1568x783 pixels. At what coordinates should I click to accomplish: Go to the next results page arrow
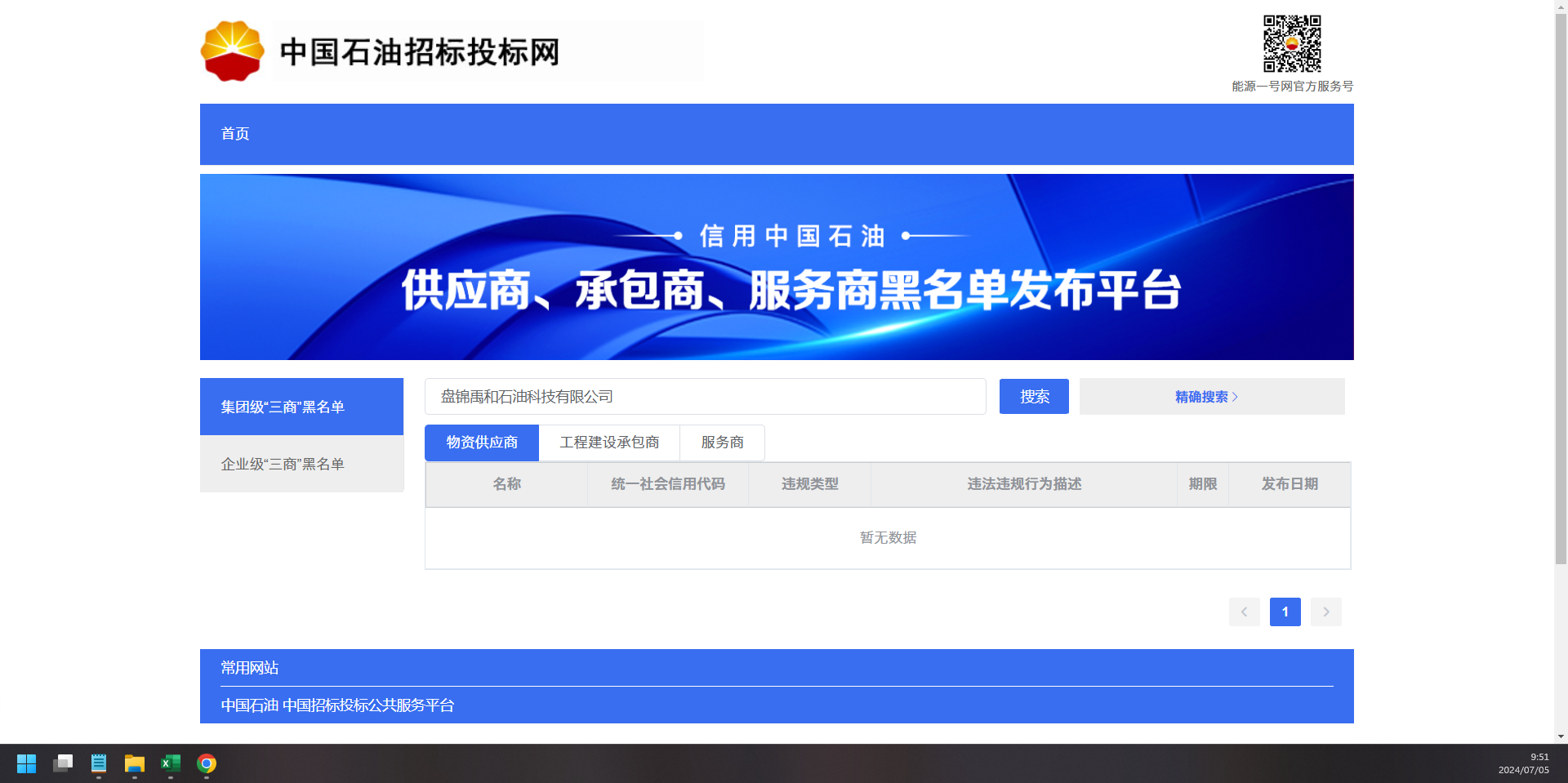[x=1326, y=612]
